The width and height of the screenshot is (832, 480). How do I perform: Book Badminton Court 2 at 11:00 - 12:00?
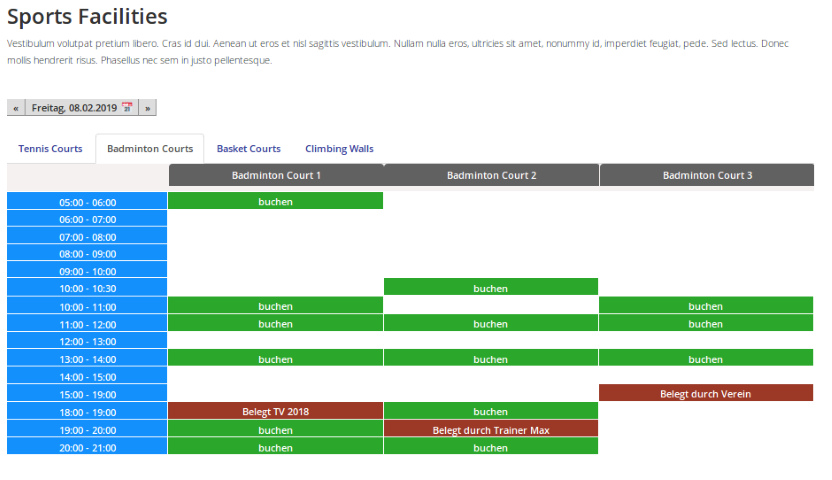(x=490, y=324)
